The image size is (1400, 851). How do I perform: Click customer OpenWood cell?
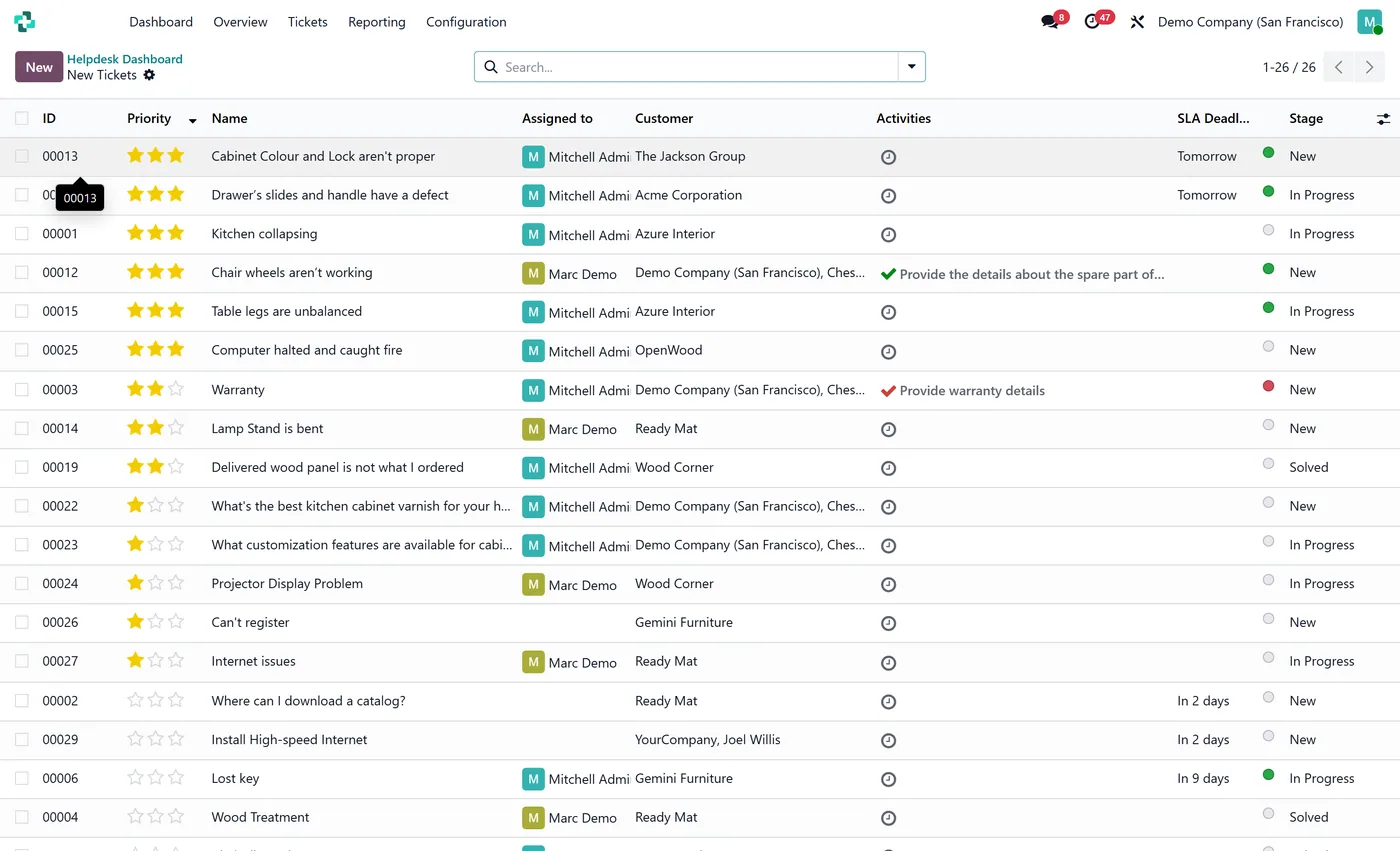(669, 350)
